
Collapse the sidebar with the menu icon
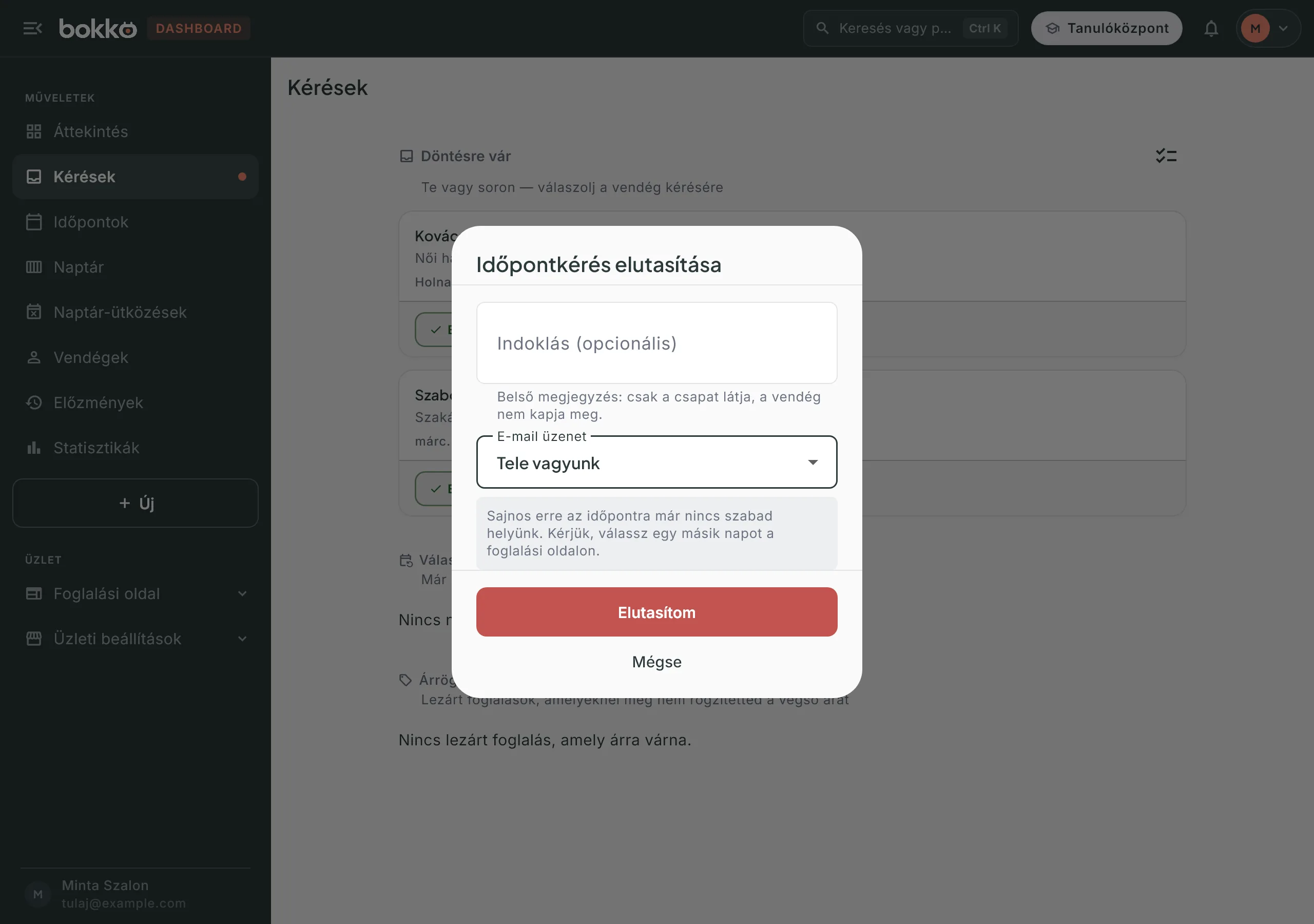33,28
